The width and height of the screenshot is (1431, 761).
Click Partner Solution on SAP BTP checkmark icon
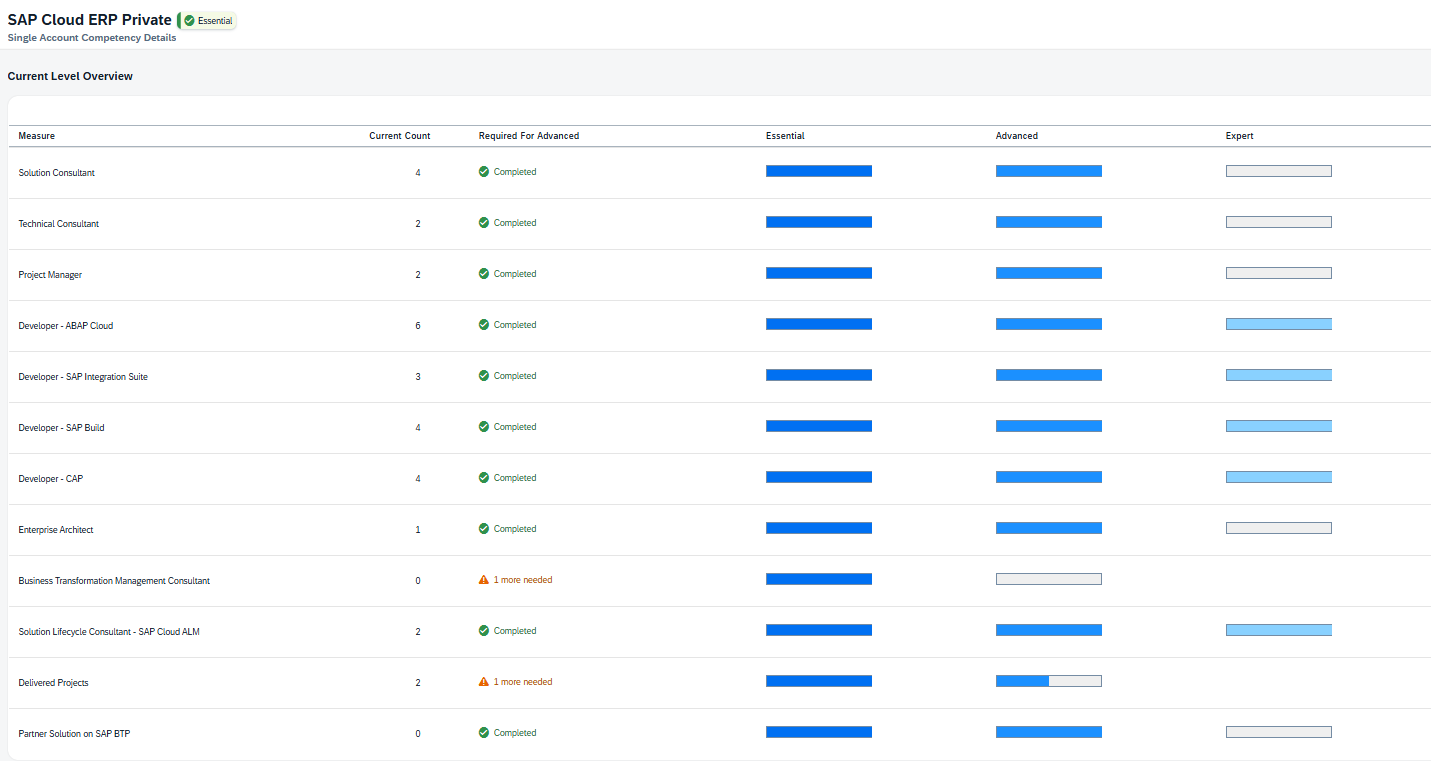pos(484,733)
